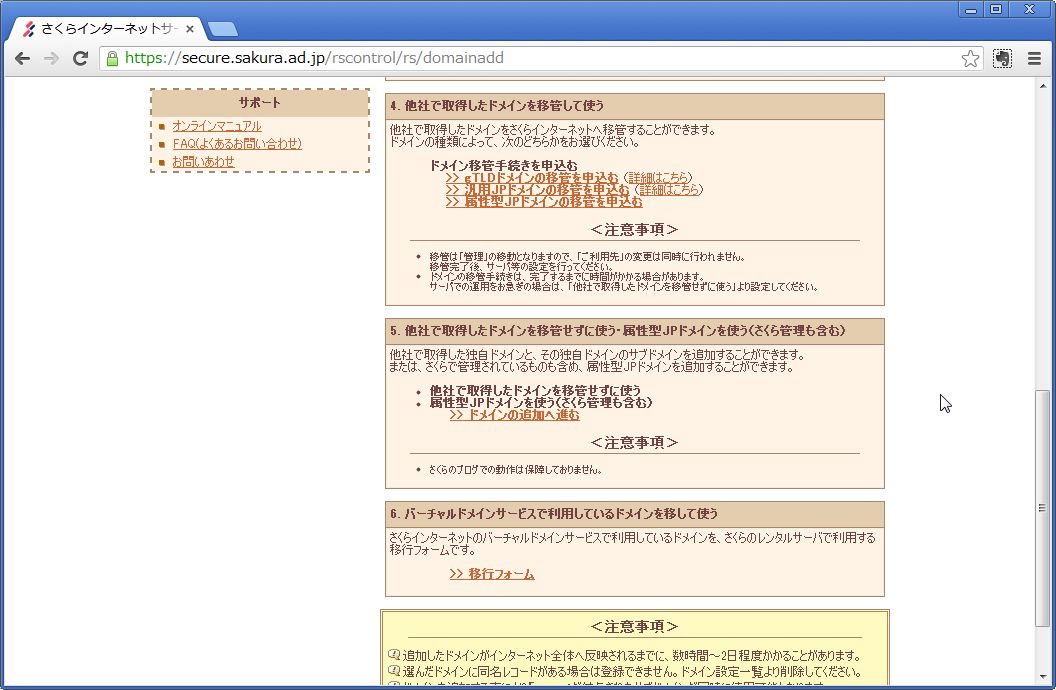Open the オンラインマニュアル link
The image size is (1056, 690).
click(x=216, y=126)
